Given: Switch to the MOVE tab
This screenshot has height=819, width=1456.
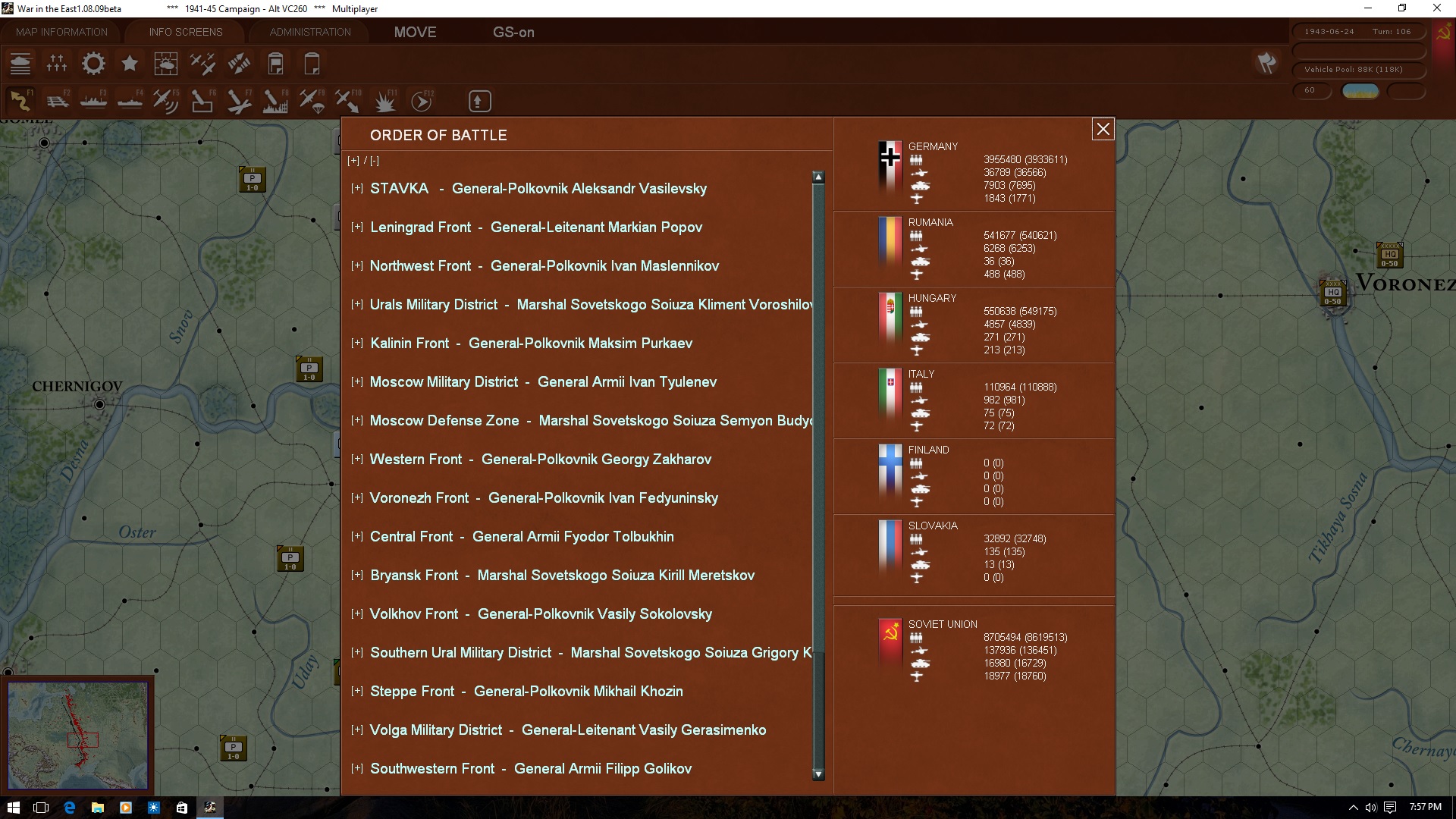Looking at the screenshot, I should [415, 32].
